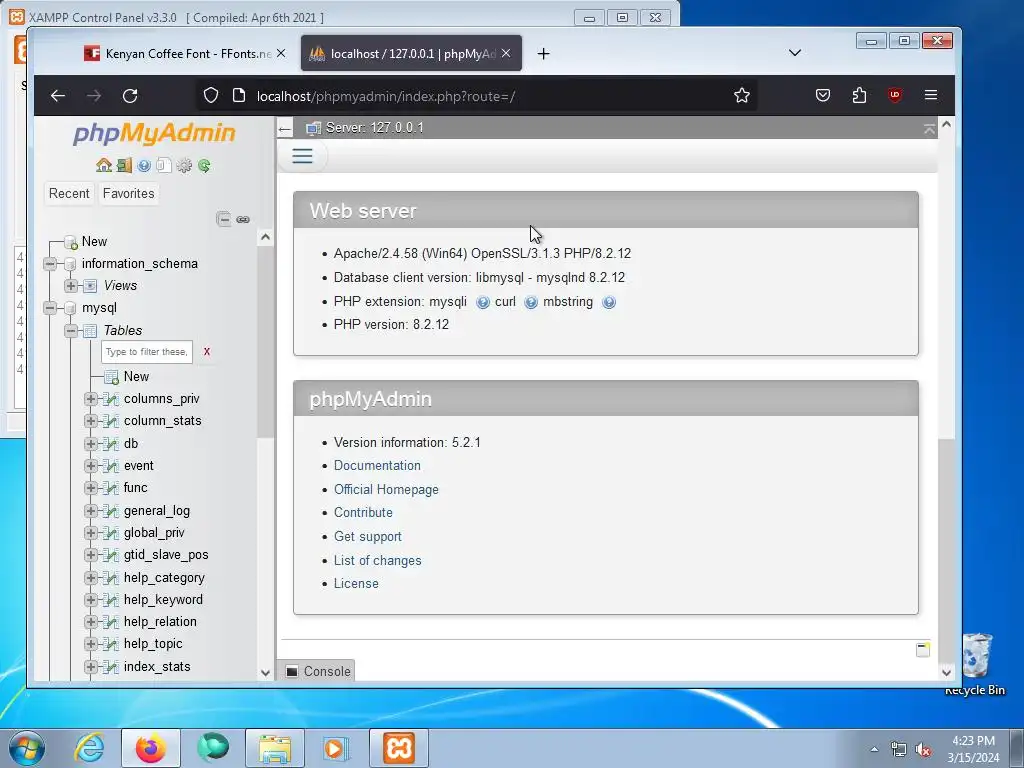Expand the Views node under information_schema
Viewport: 1024px width, 768px height.
tap(71, 285)
